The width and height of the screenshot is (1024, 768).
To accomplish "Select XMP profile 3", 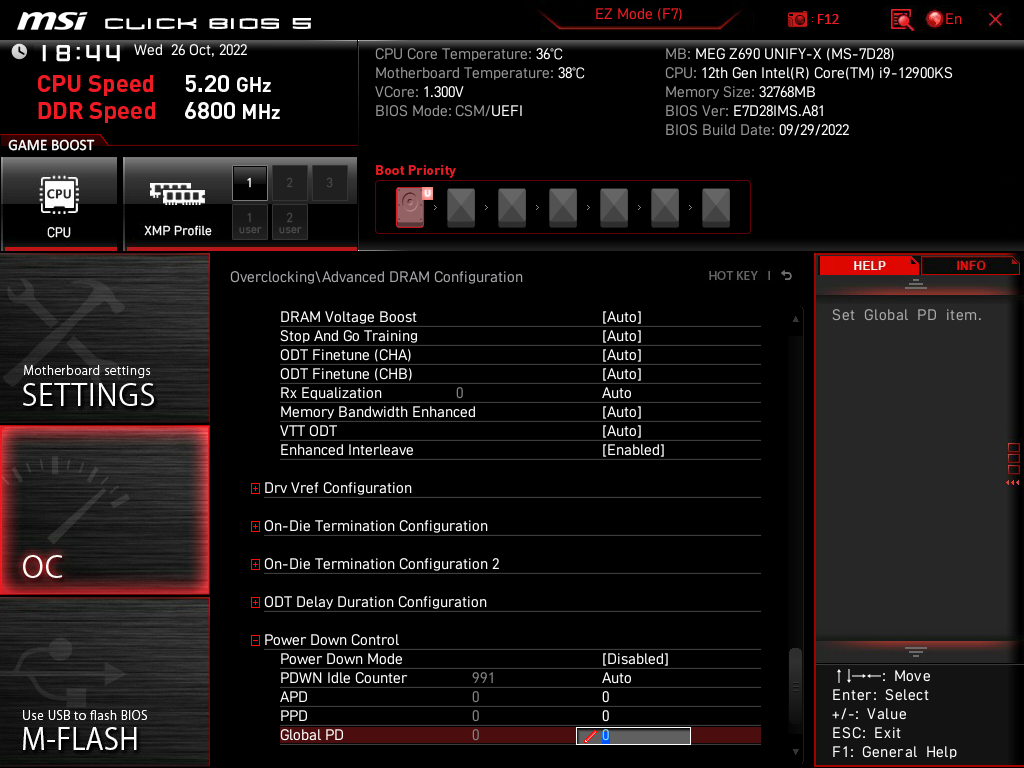I will tap(329, 183).
